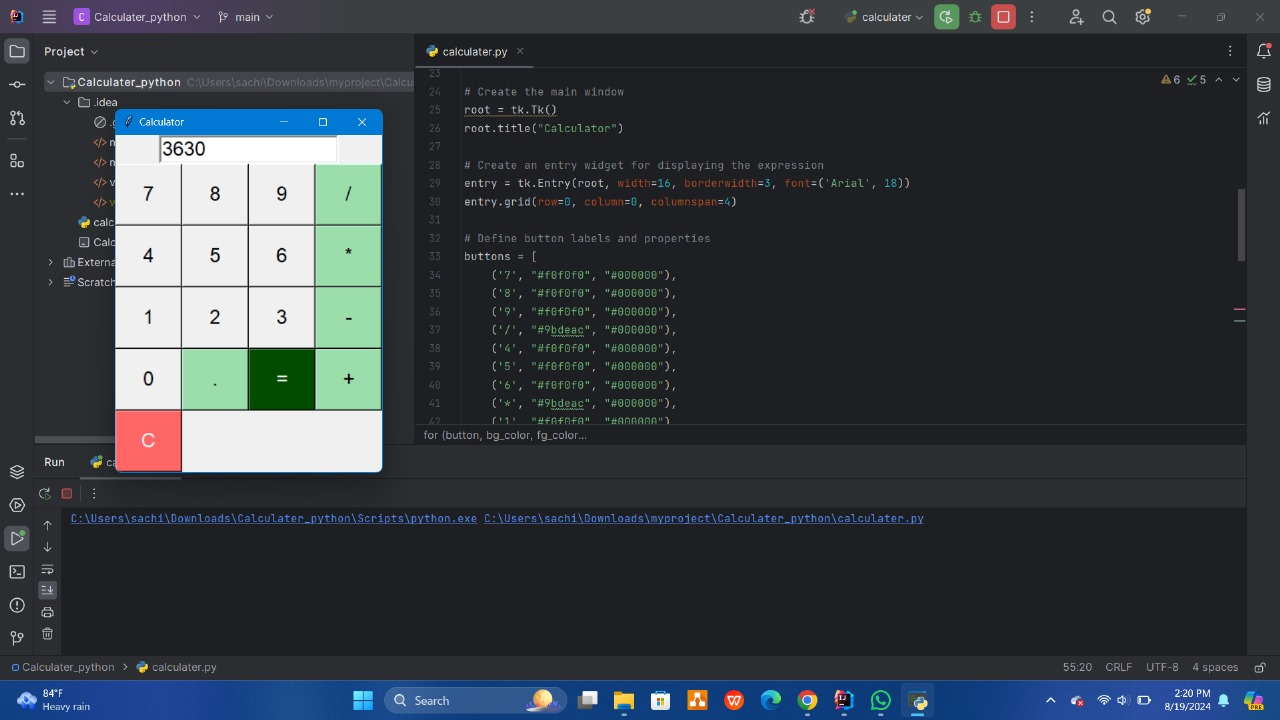
Task: Open the main hamburger menu
Action: click(x=49, y=17)
